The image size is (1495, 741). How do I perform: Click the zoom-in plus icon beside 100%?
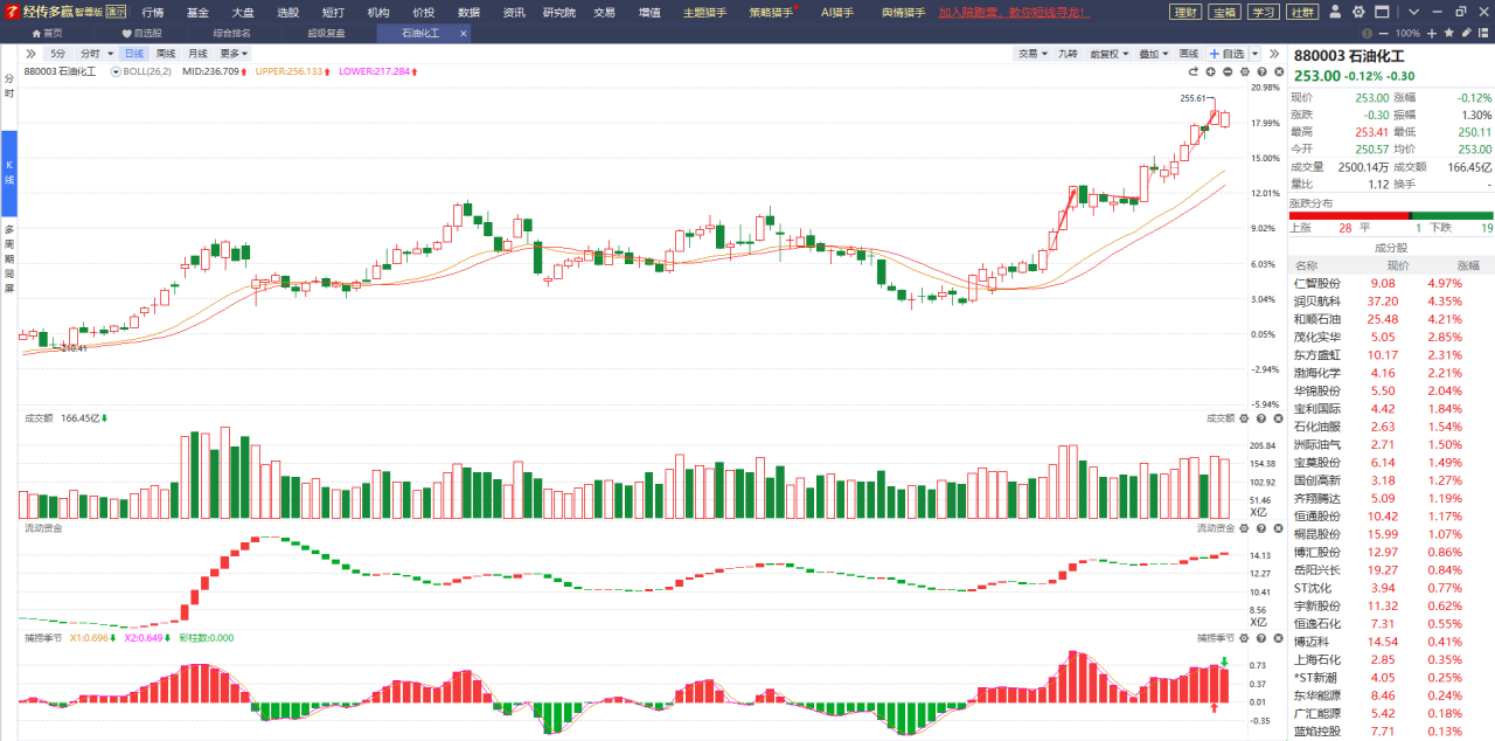[1434, 33]
